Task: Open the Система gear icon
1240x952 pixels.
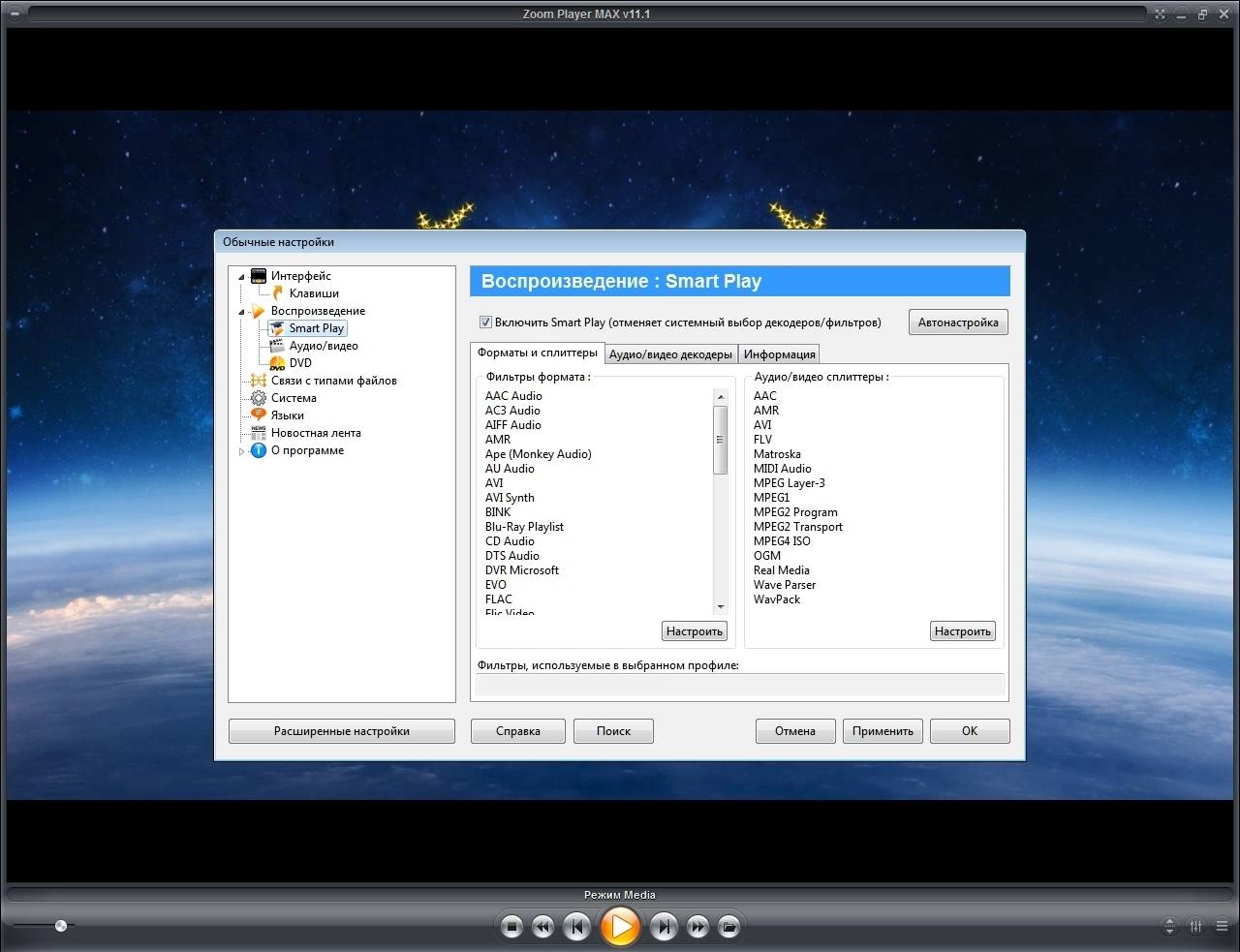Action: [259, 398]
